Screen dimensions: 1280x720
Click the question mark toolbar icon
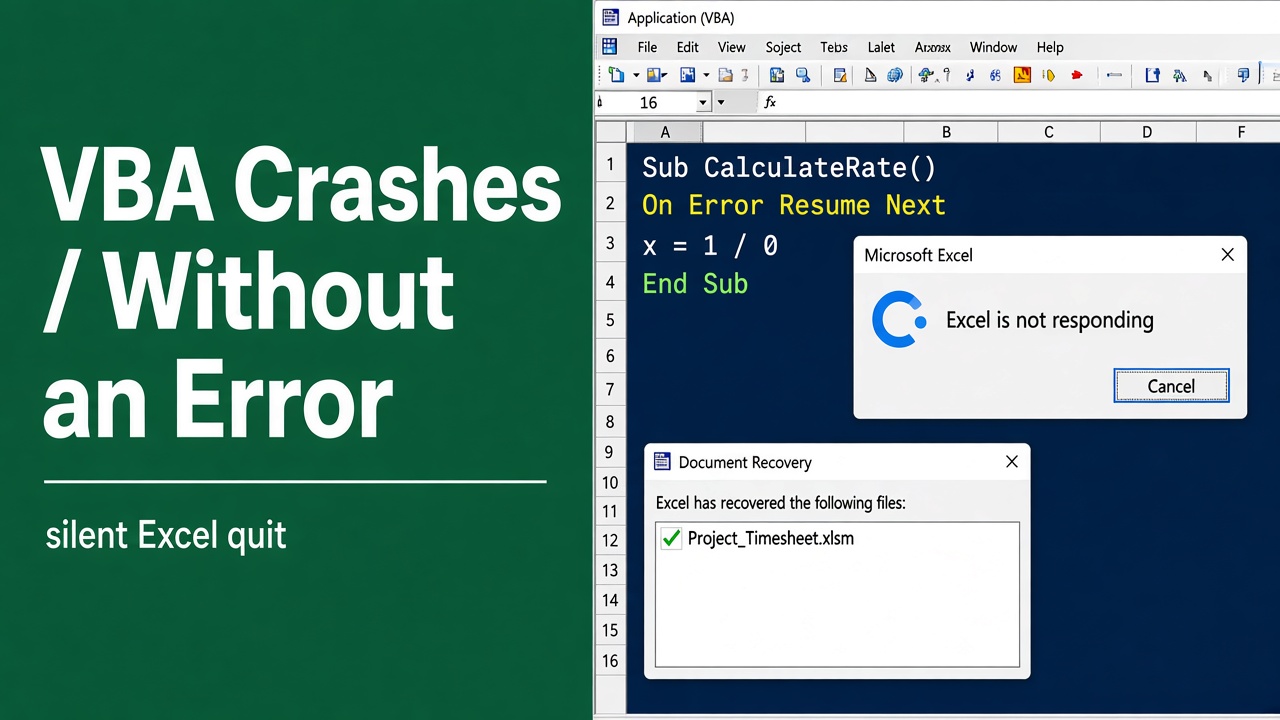947,75
